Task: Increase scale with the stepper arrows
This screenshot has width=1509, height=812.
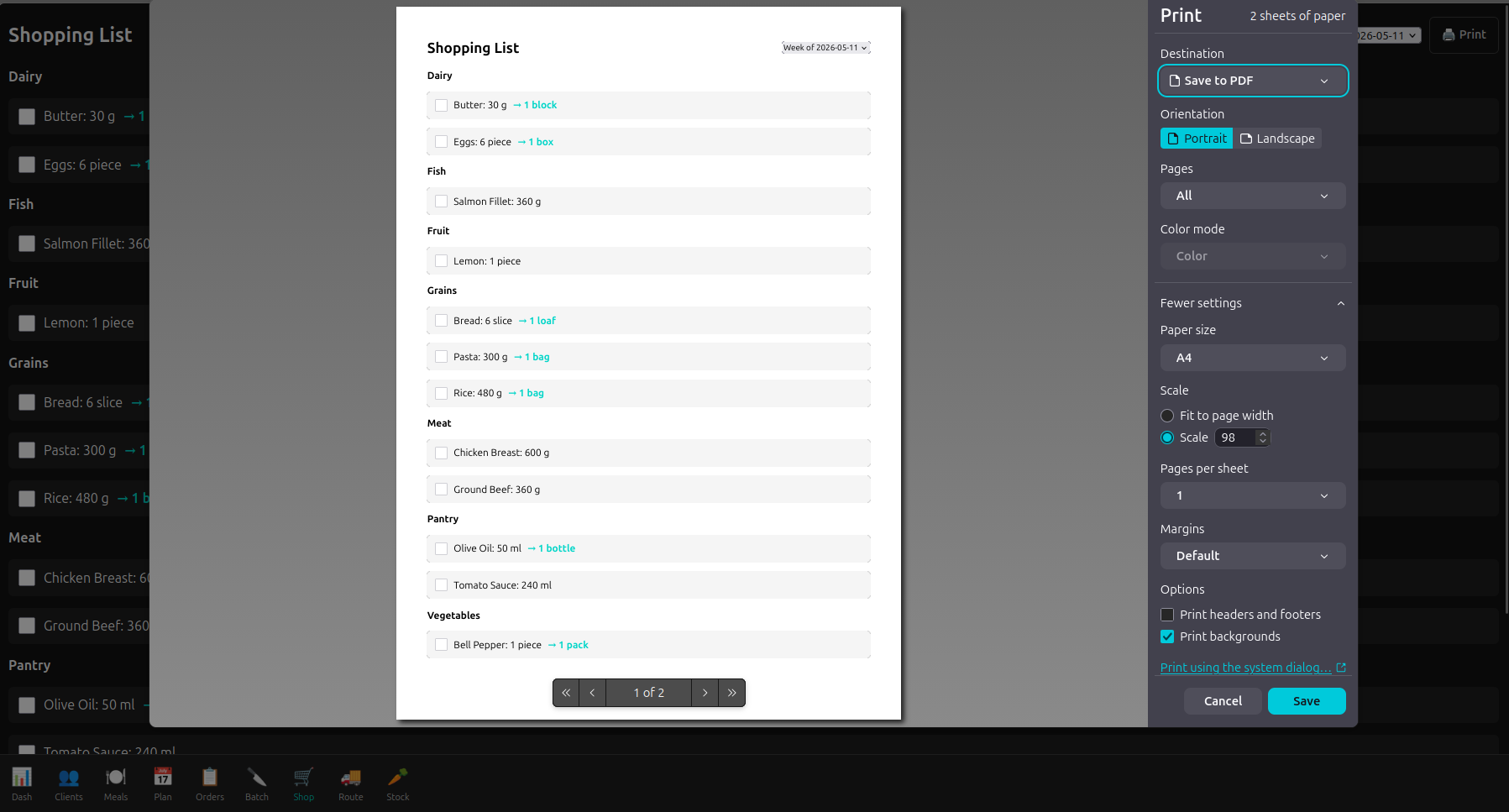Action: 1262,434
